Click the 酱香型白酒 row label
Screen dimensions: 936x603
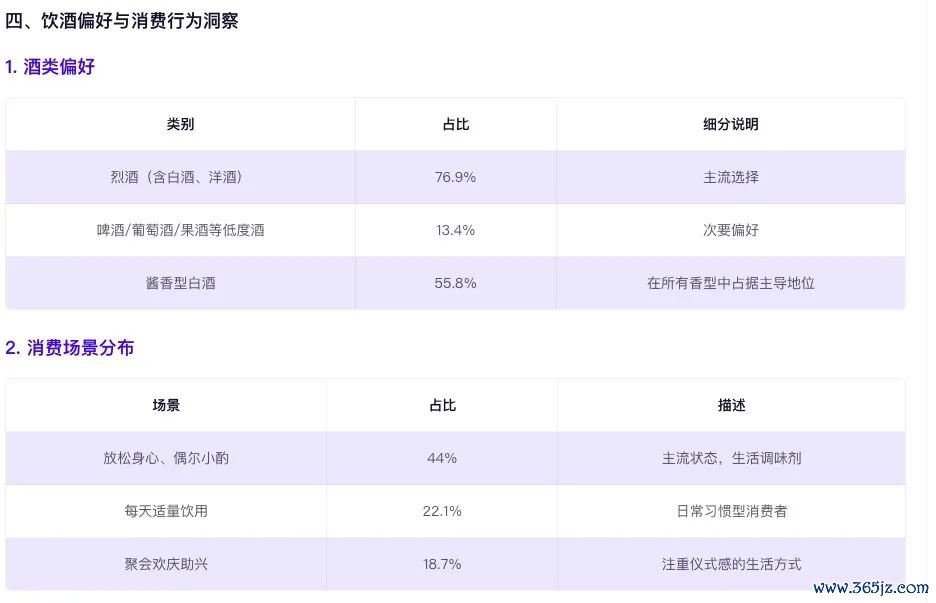(x=180, y=283)
